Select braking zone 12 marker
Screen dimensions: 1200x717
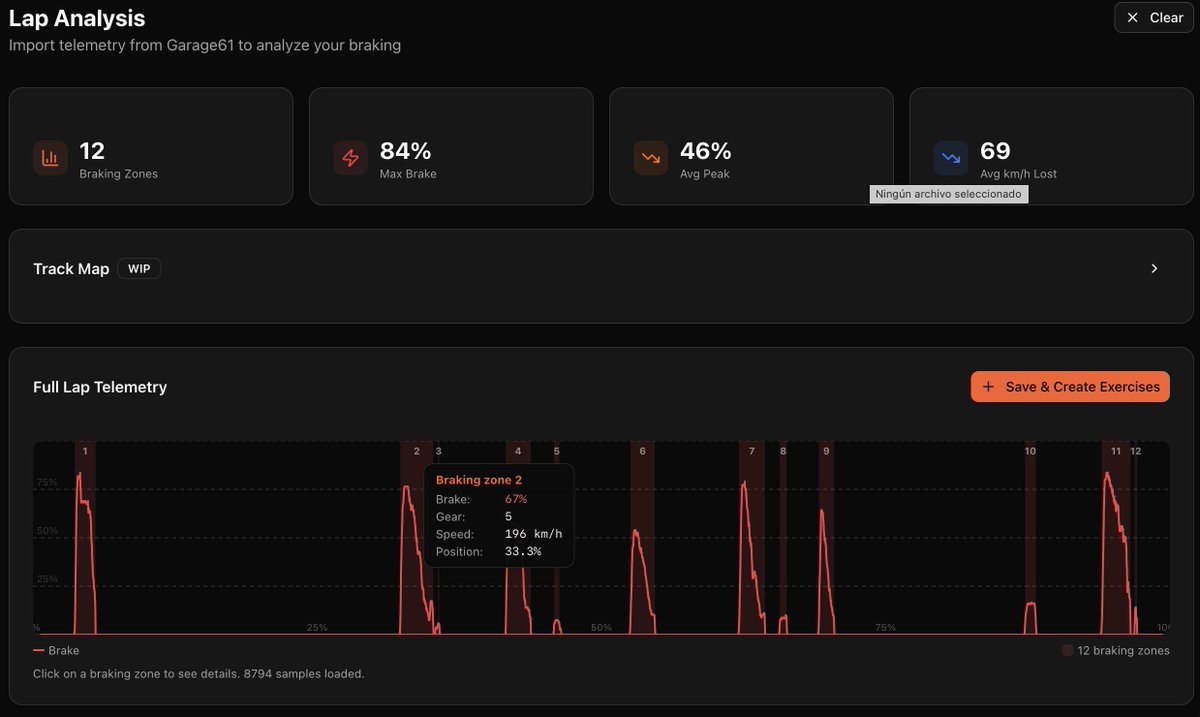coord(1135,538)
